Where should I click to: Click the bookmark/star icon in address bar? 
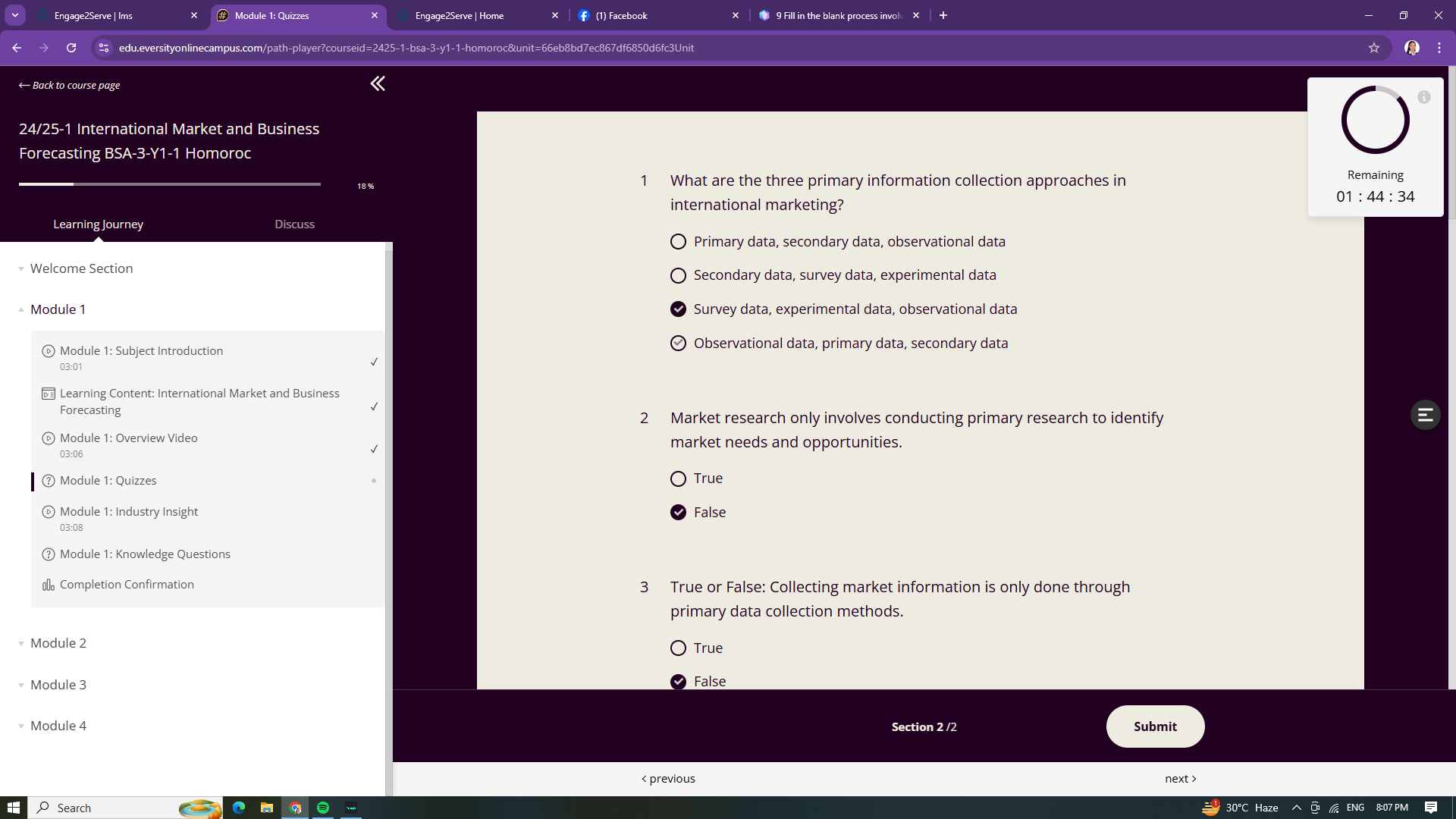pyautogui.click(x=1376, y=47)
